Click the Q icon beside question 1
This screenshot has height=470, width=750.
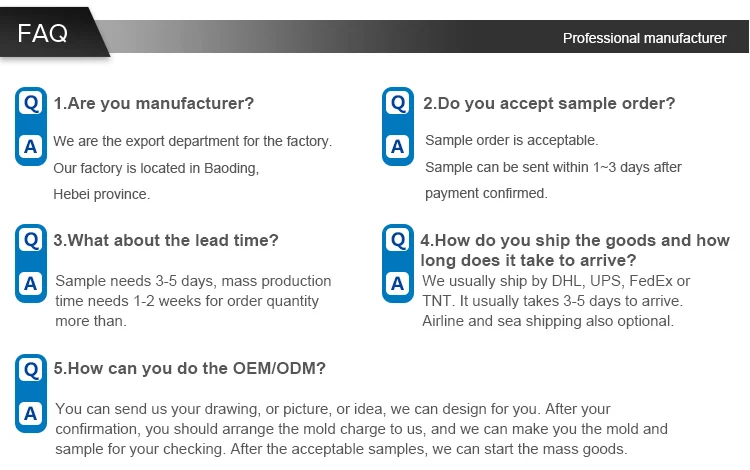click(x=30, y=103)
